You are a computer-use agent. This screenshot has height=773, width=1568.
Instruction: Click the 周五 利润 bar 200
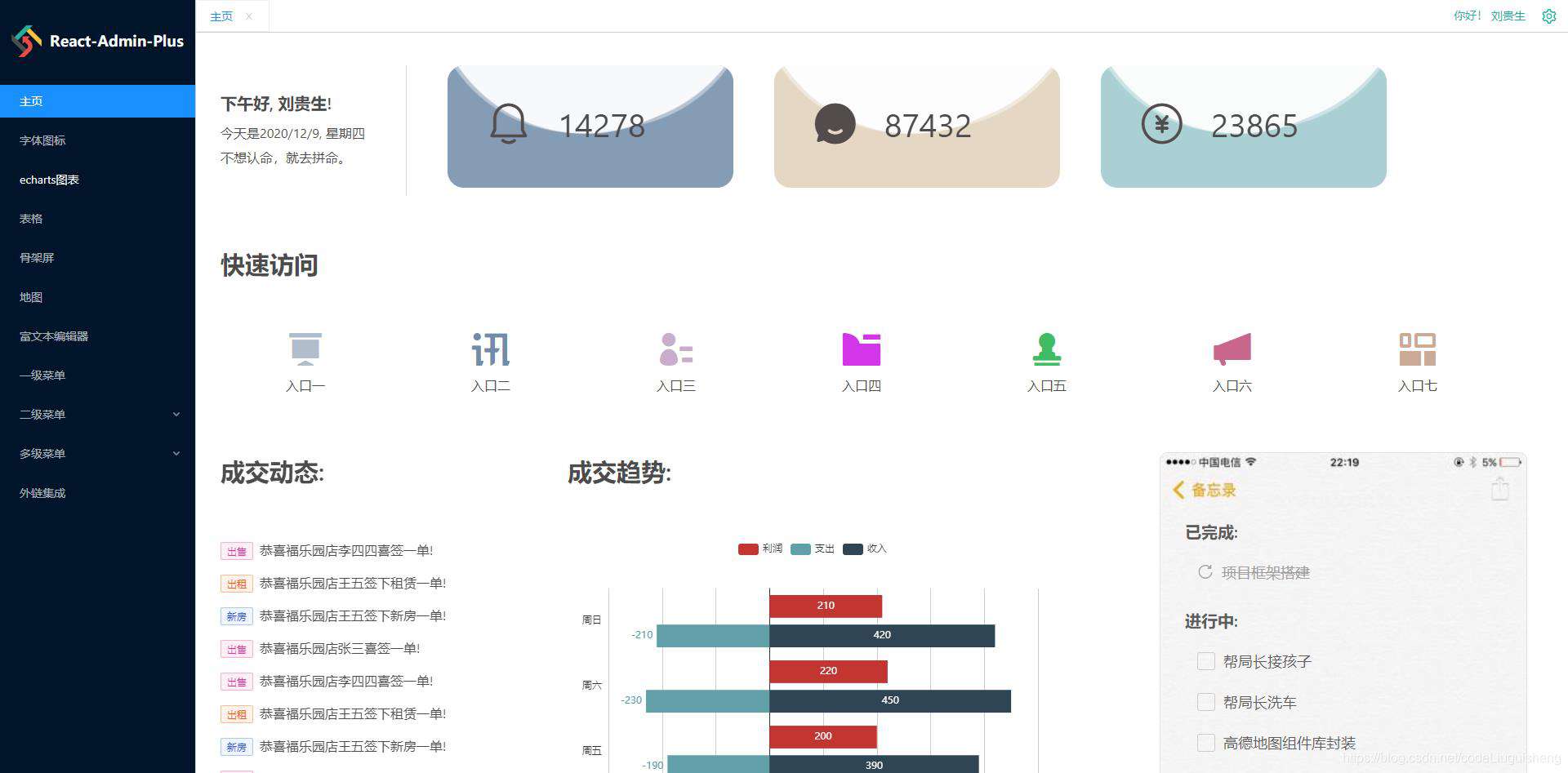[x=823, y=736]
